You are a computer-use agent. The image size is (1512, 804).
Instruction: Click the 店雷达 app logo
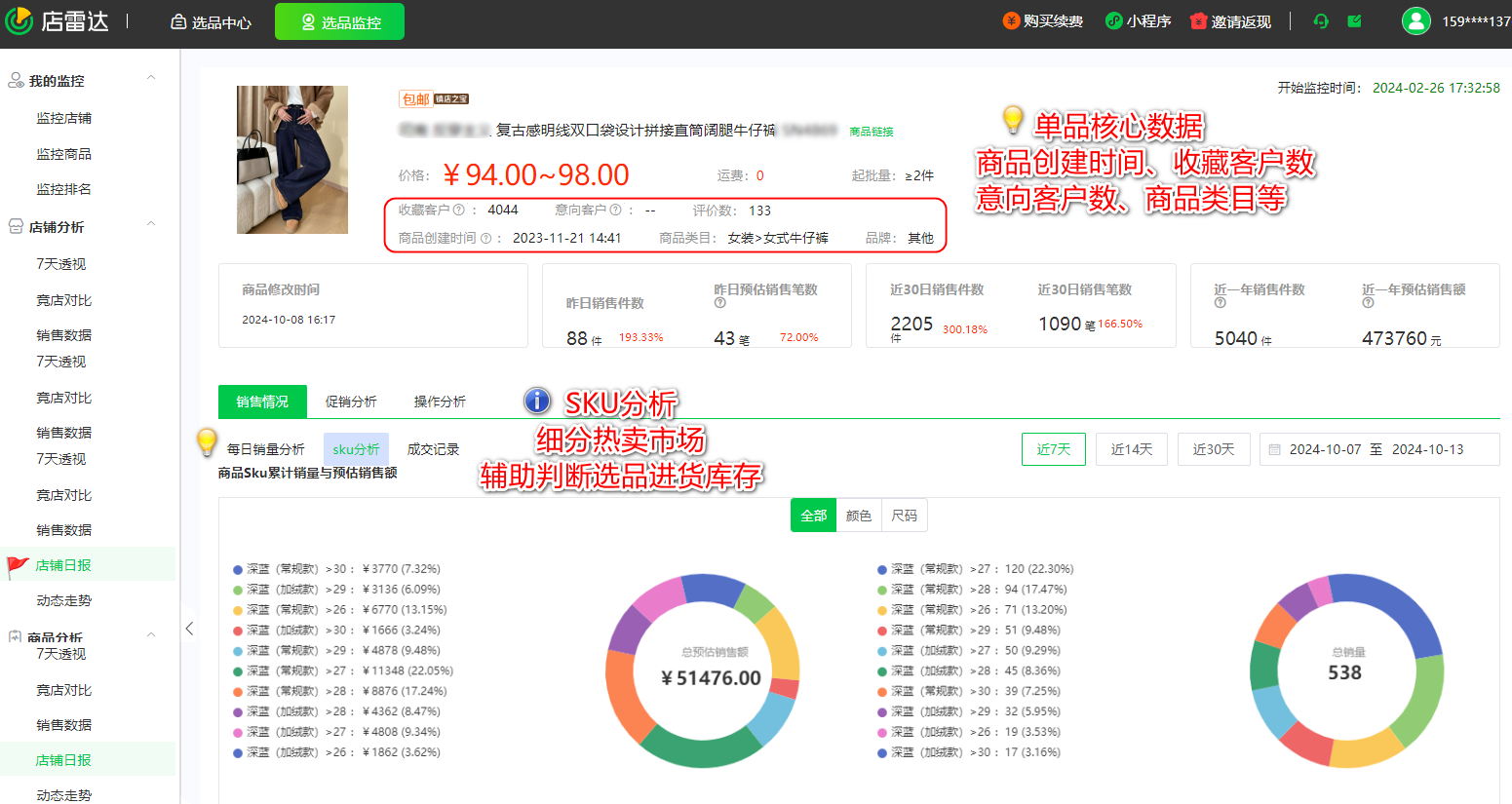57,19
